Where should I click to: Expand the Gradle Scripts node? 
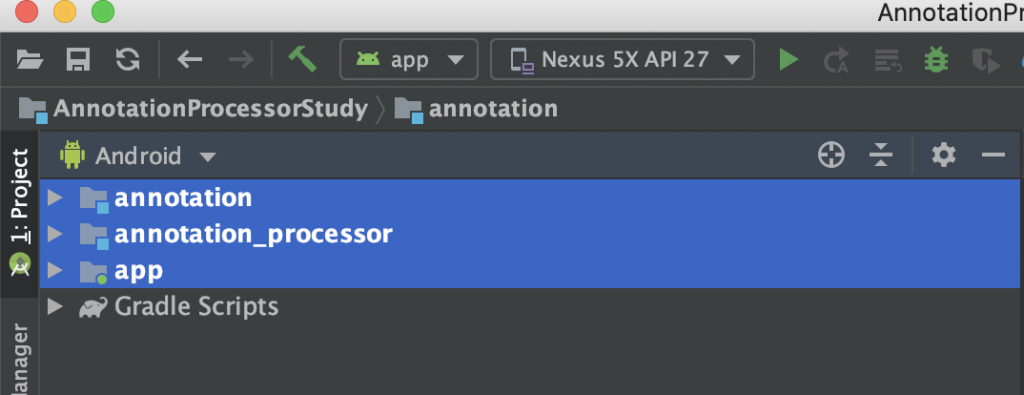[x=56, y=306]
